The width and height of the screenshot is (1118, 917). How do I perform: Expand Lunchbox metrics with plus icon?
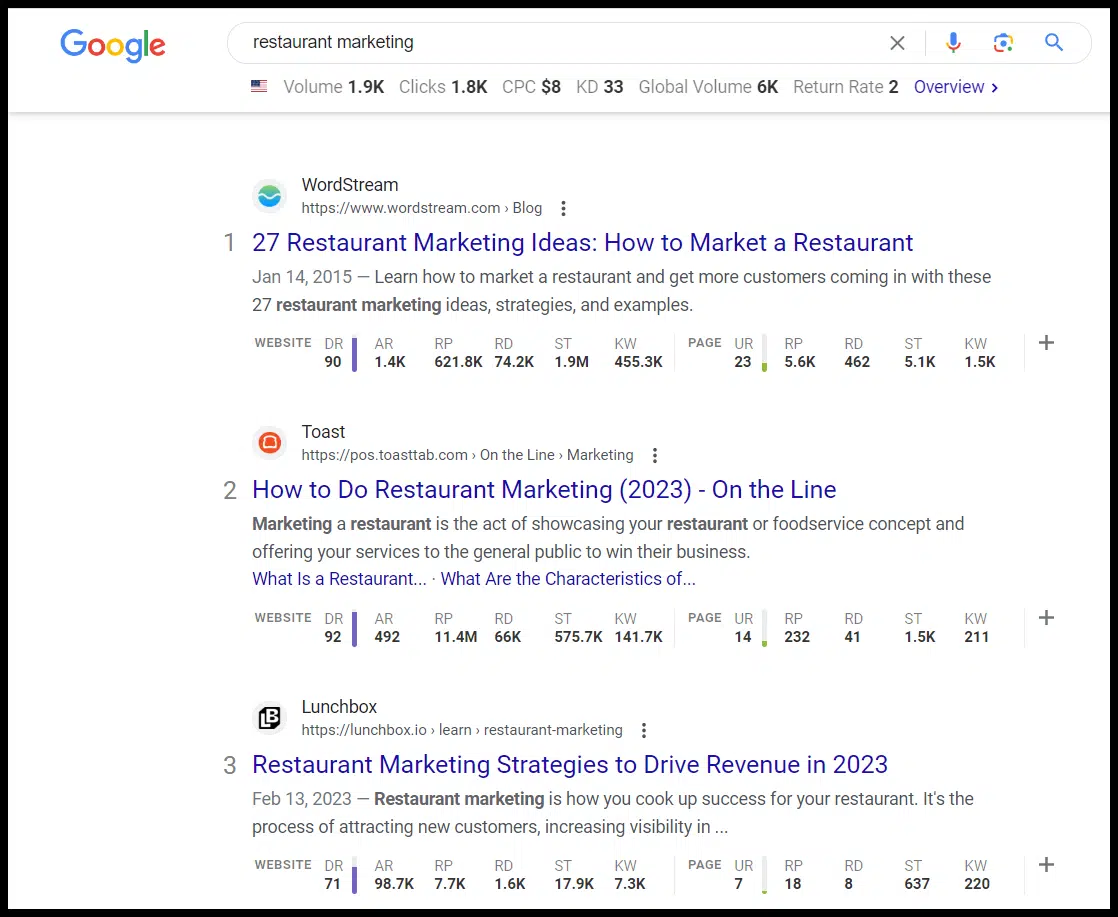click(1046, 865)
